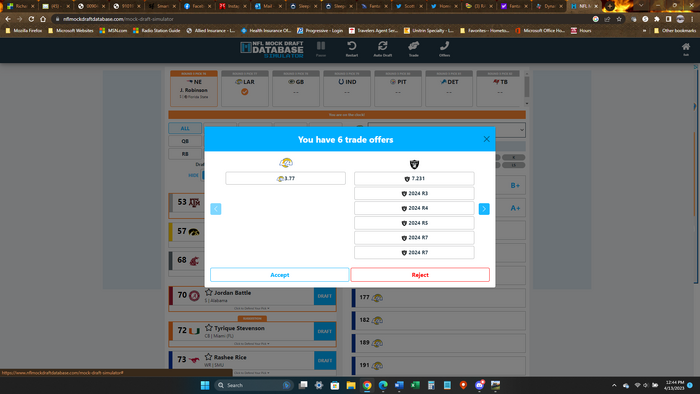
Task: Star Jordan Battle as favorite
Action: coord(208,292)
